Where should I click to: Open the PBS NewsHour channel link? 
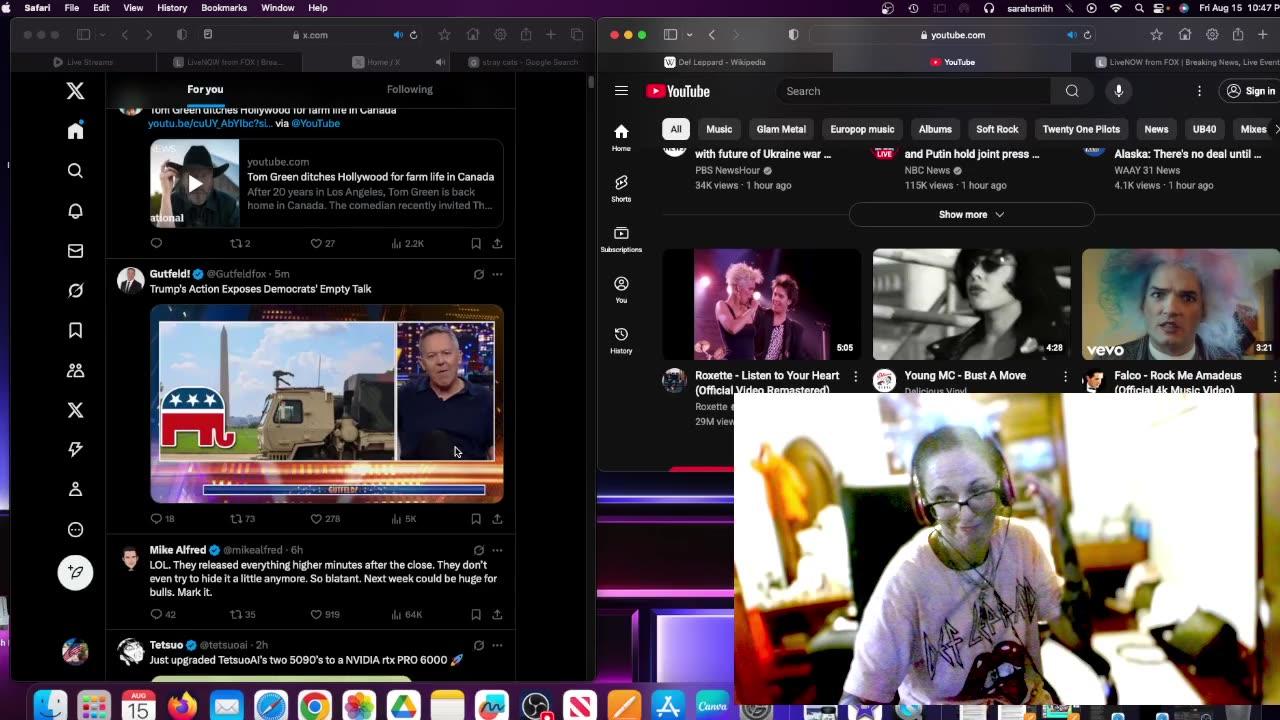(727, 170)
